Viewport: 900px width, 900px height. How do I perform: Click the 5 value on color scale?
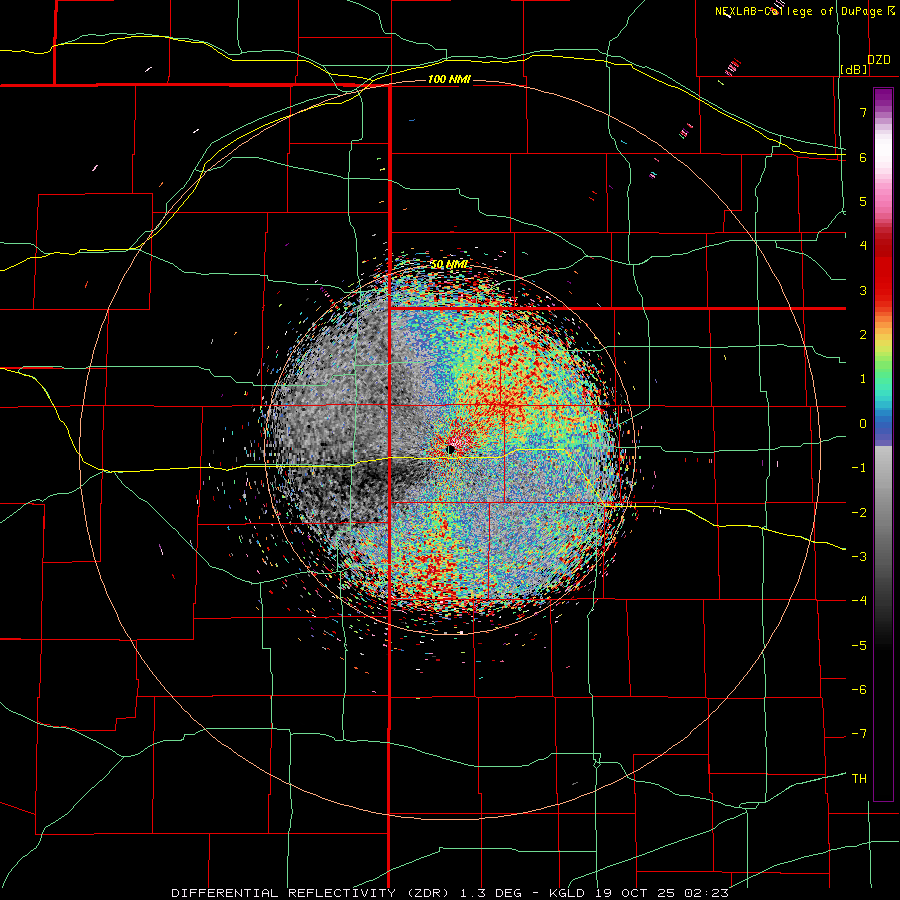(x=863, y=201)
